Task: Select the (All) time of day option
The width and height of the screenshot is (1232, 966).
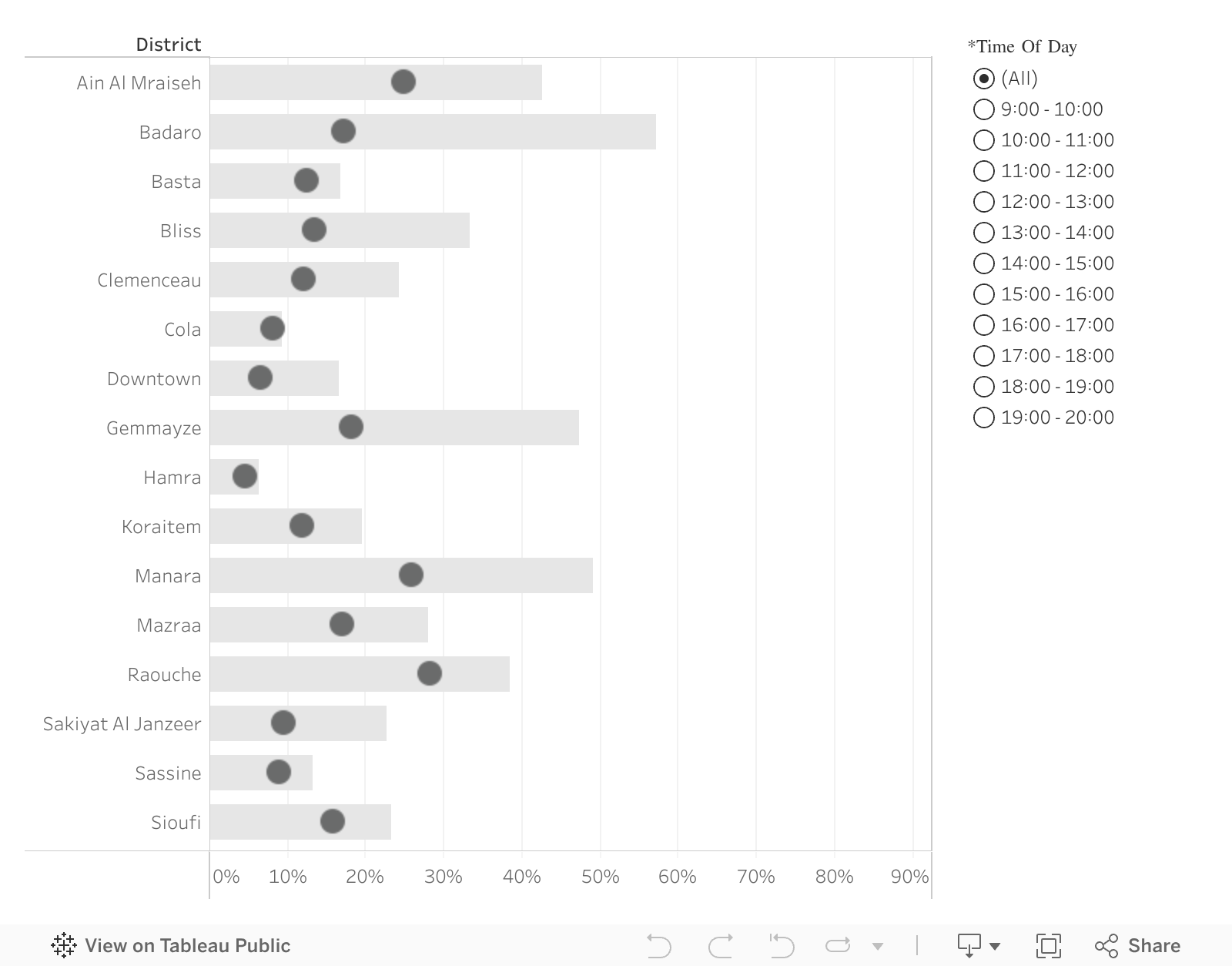Action: coord(984,79)
